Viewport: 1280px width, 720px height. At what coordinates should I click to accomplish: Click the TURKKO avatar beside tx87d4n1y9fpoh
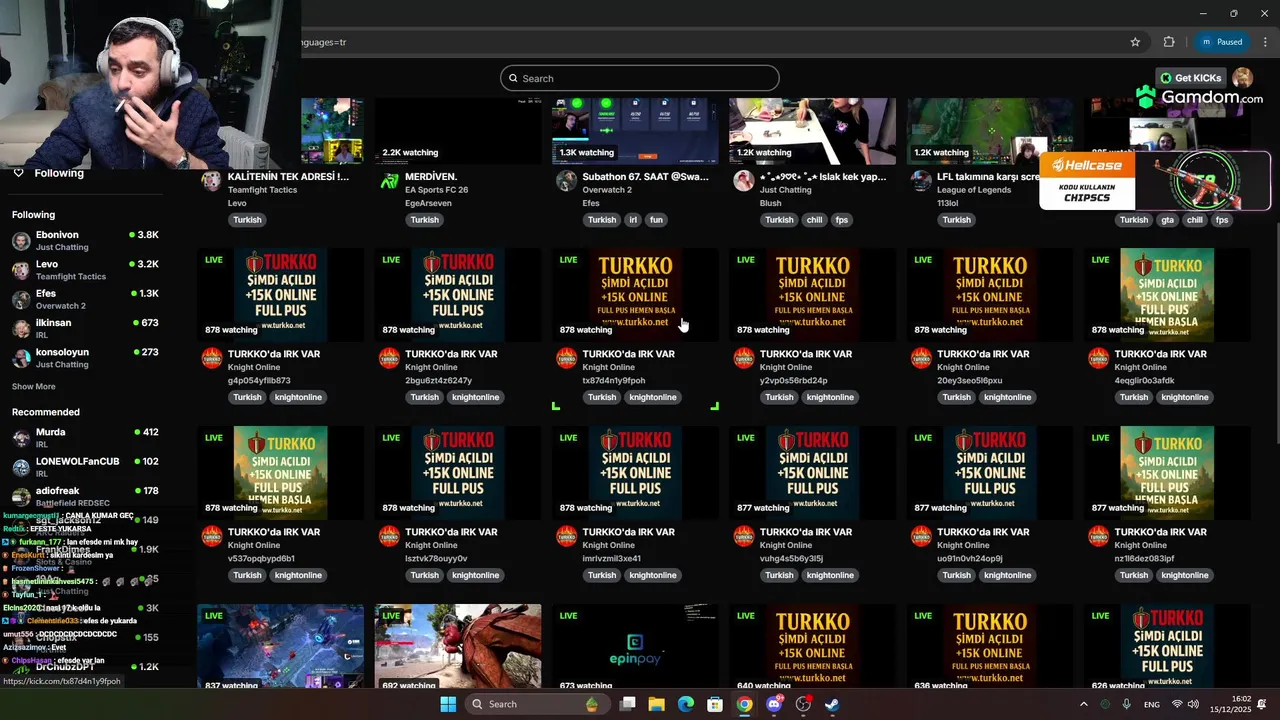[x=566, y=359]
